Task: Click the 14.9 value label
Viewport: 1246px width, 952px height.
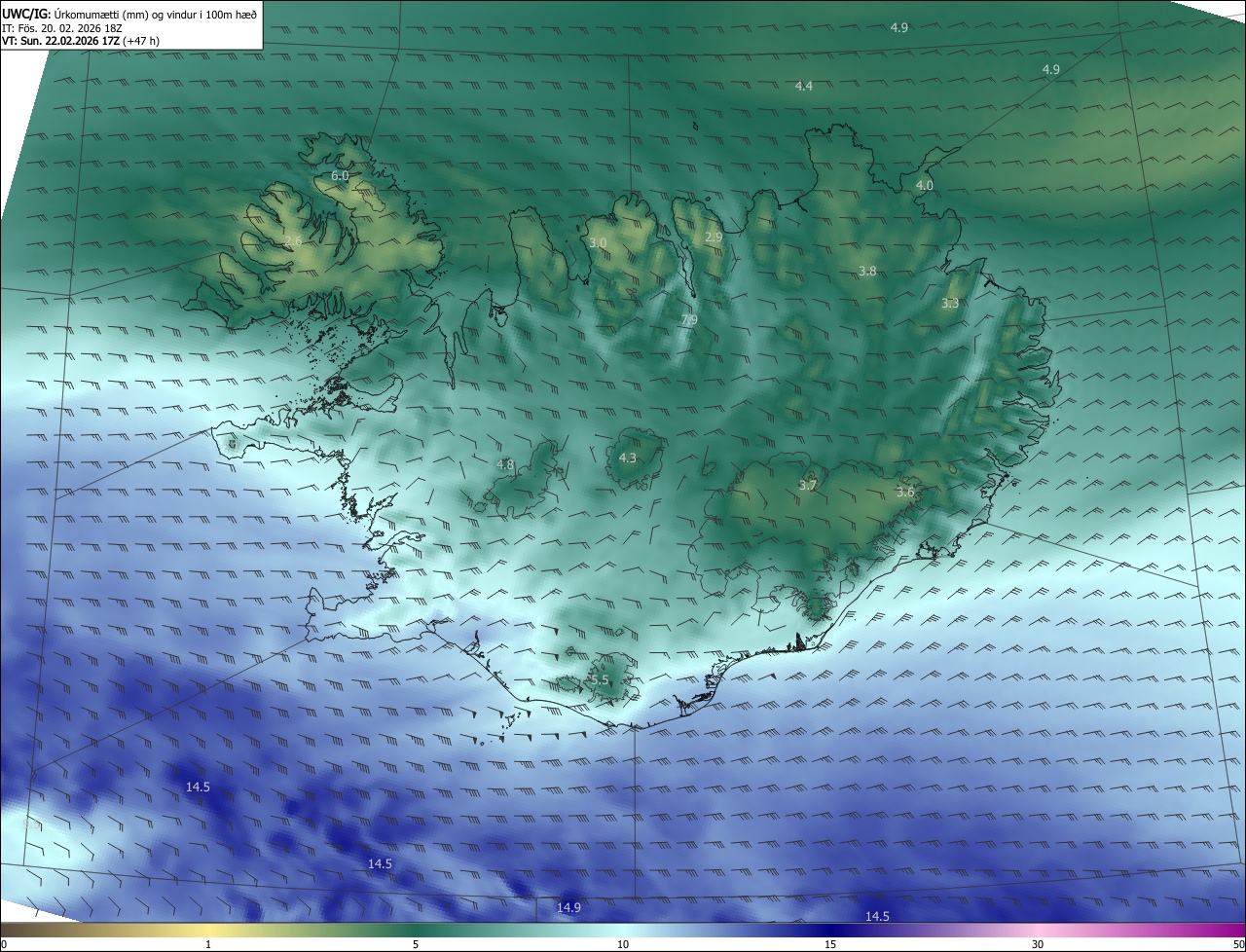Action: [568, 908]
